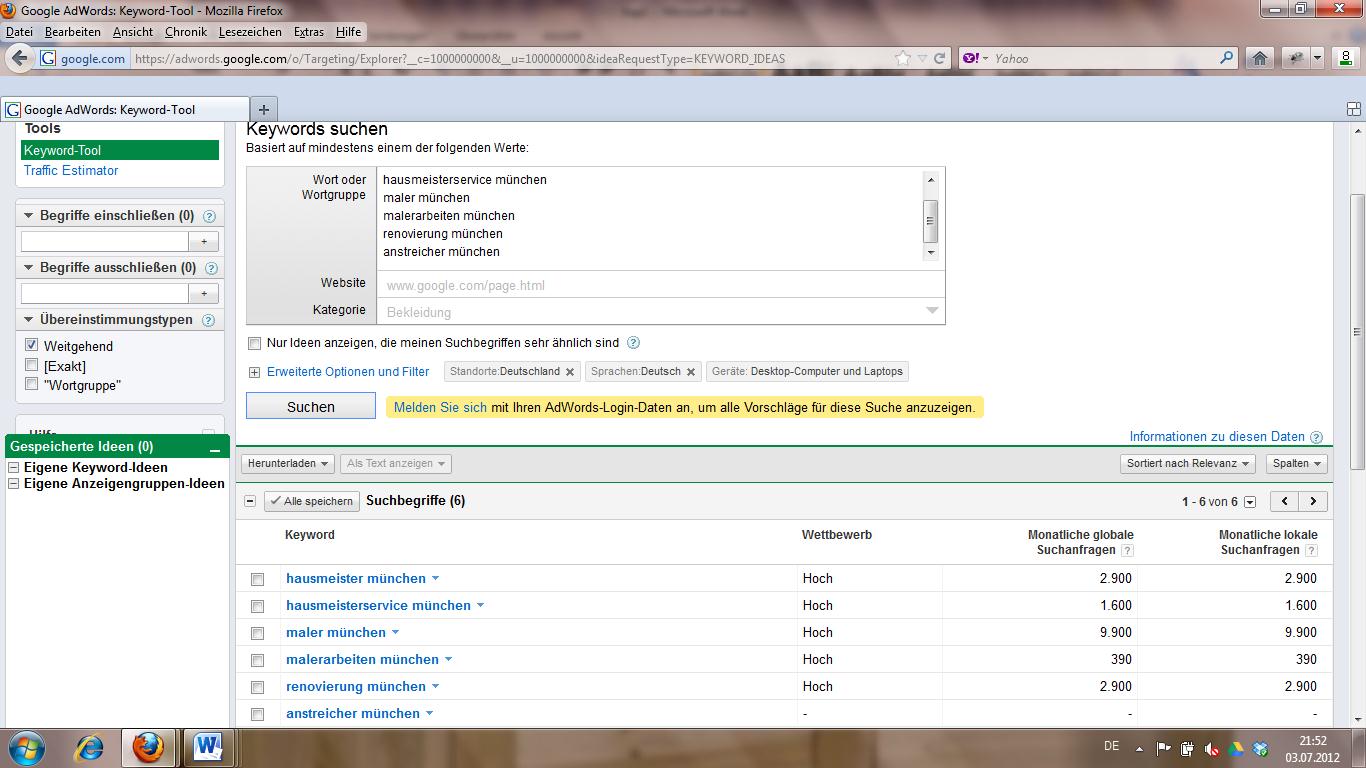1366x768 pixels.
Task: Open the Traffic Estimator link
Action: pyautogui.click(x=71, y=170)
